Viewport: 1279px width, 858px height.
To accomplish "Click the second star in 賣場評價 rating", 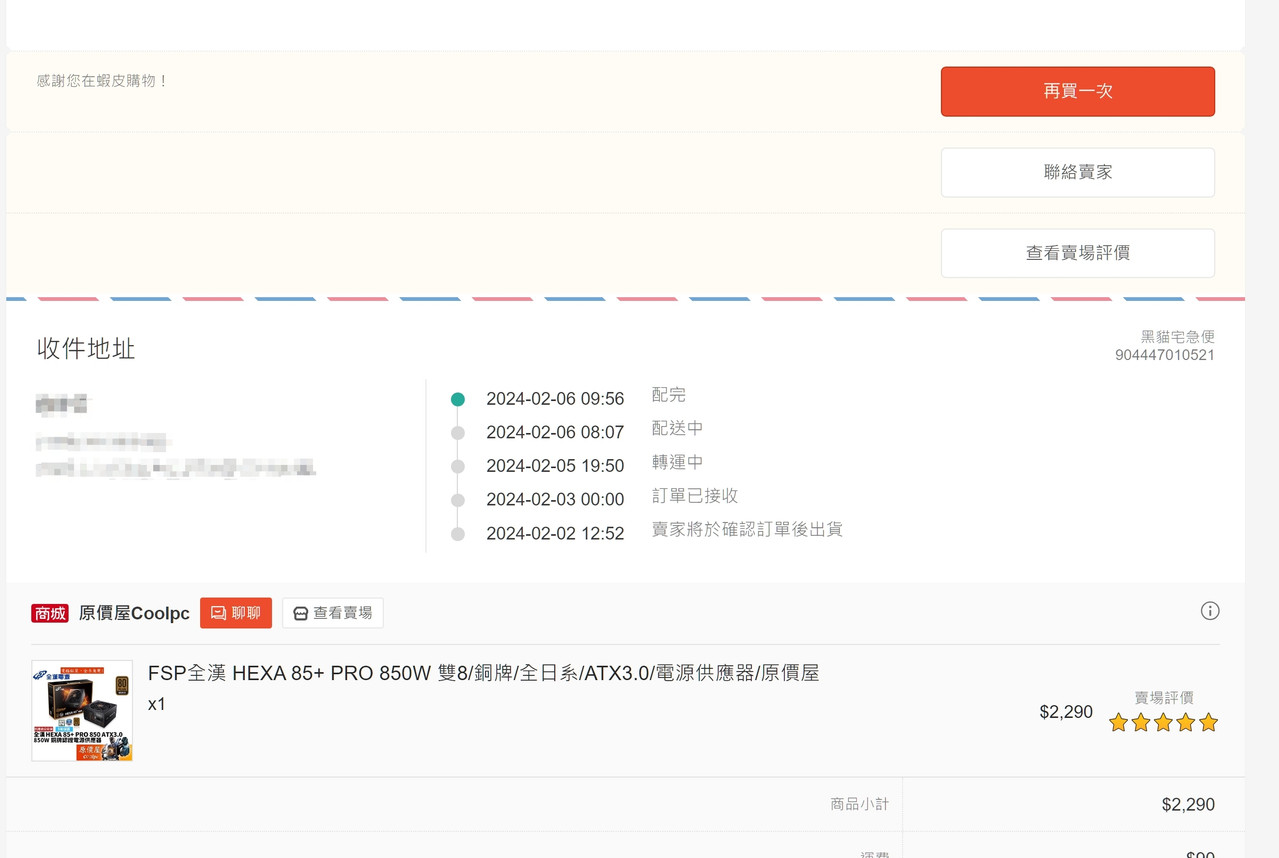I will coord(1141,722).
